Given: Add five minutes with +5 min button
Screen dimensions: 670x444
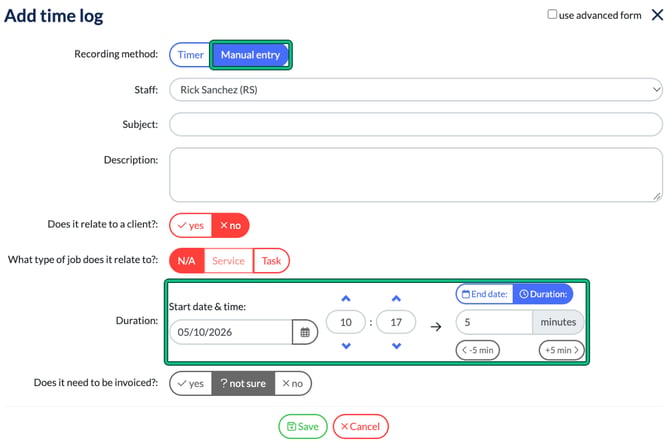Looking at the screenshot, I should (561, 350).
